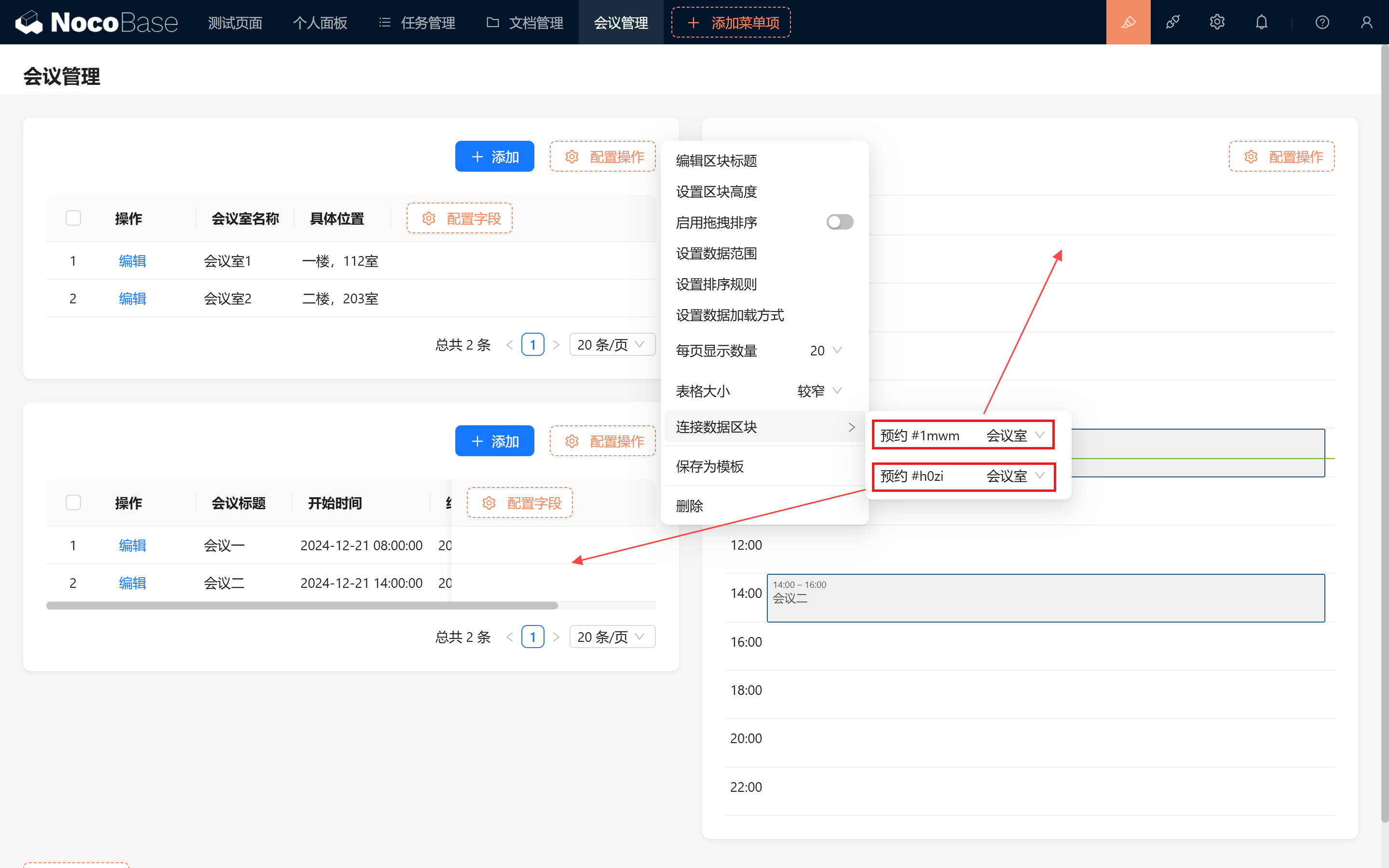Open the plugin manager icon
This screenshot has height=868, width=1389.
[1172, 22]
